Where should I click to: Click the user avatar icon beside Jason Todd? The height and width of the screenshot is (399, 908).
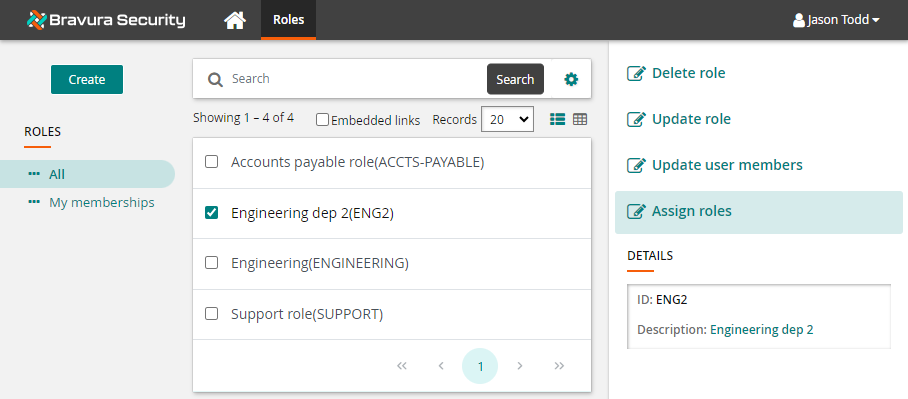coord(799,20)
